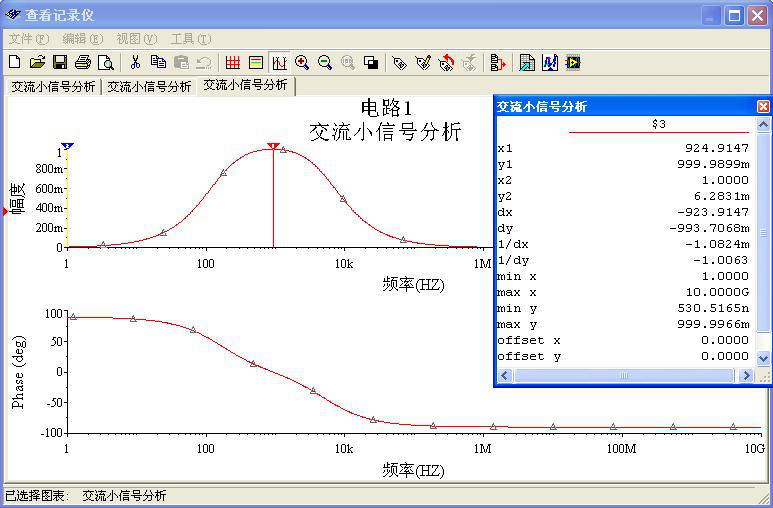The image size is (773, 508).
Task: Switch to the first 交流小信号分析 tab
Action: tap(53, 87)
